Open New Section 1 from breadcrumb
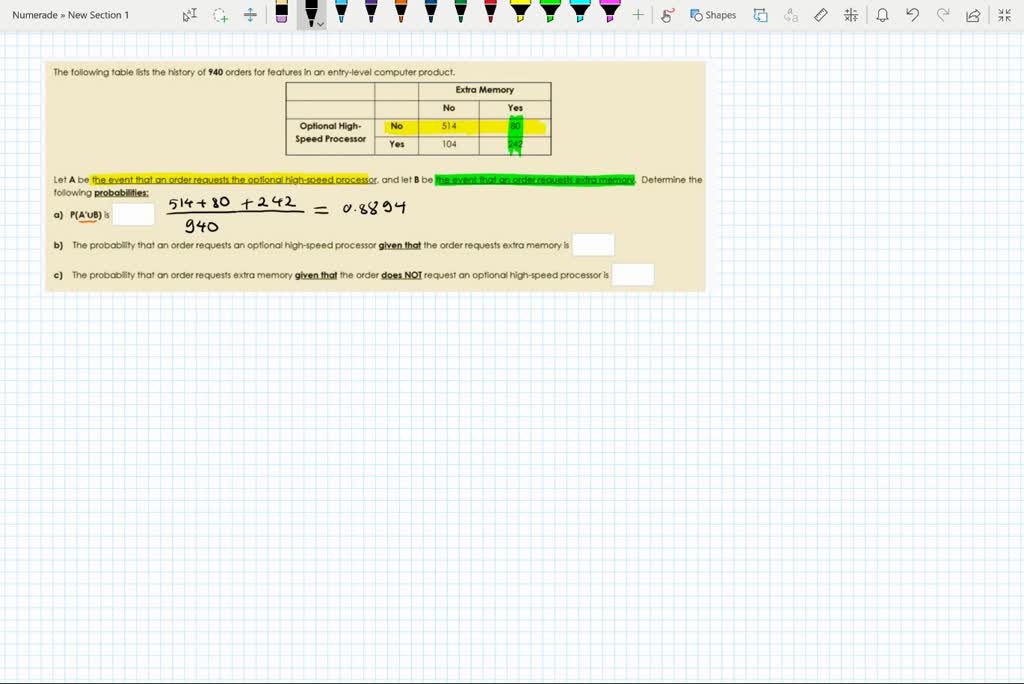1024x684 pixels. click(100, 15)
